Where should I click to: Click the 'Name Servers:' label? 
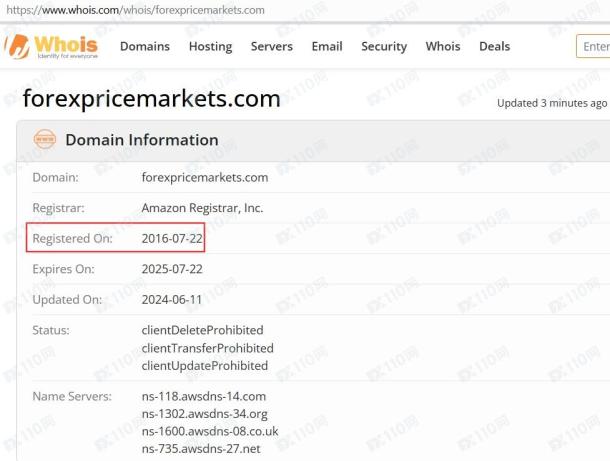[x=72, y=396]
